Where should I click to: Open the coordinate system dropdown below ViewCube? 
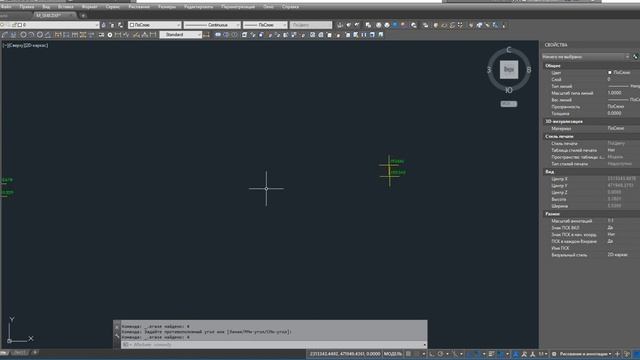509,104
